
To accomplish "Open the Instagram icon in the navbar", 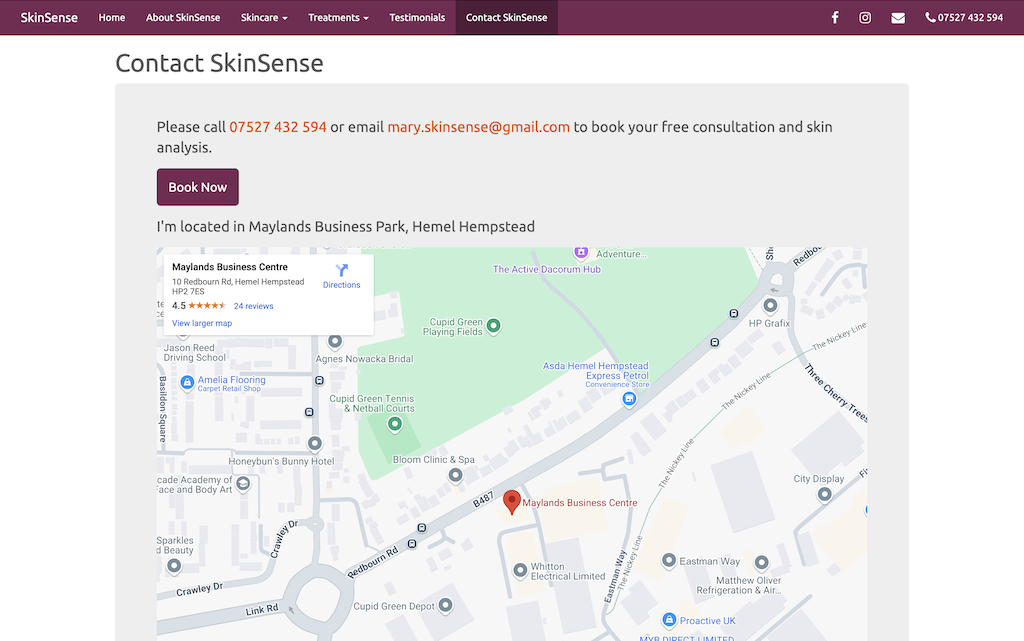I will [865, 18].
